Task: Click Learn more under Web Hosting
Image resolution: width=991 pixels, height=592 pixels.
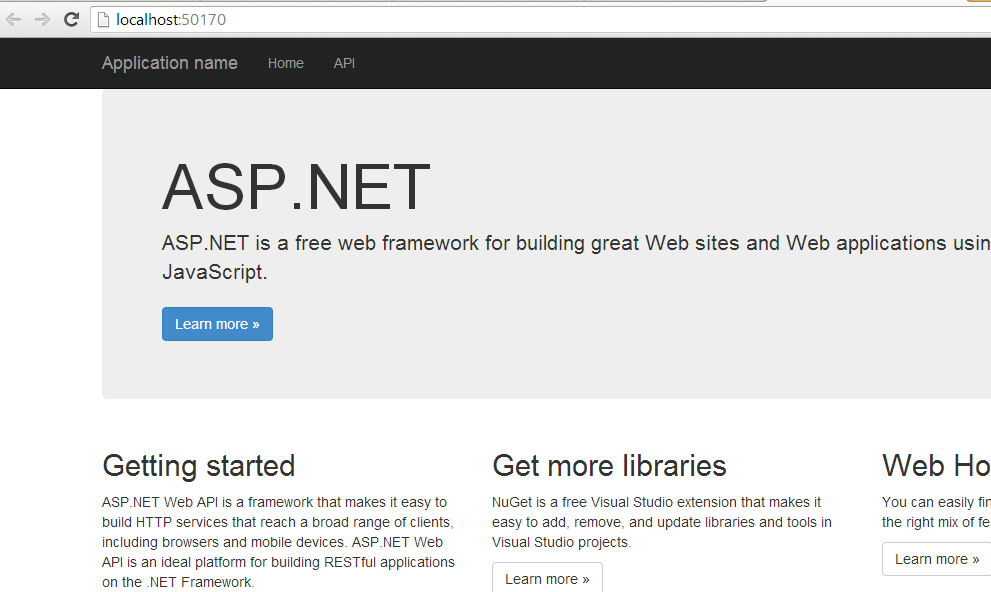Action: pos(936,559)
